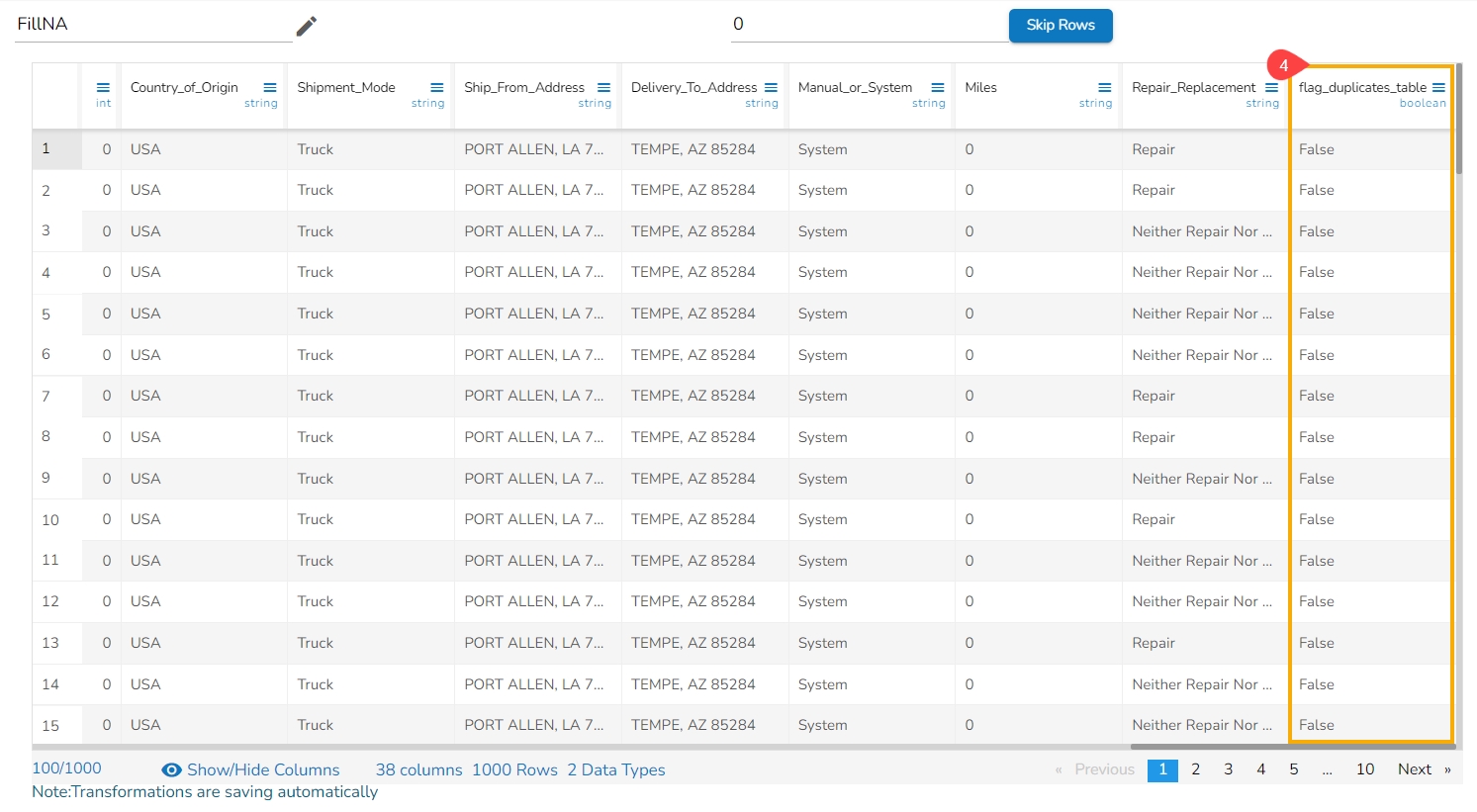Open the Miles column menu icon

click(1105, 88)
